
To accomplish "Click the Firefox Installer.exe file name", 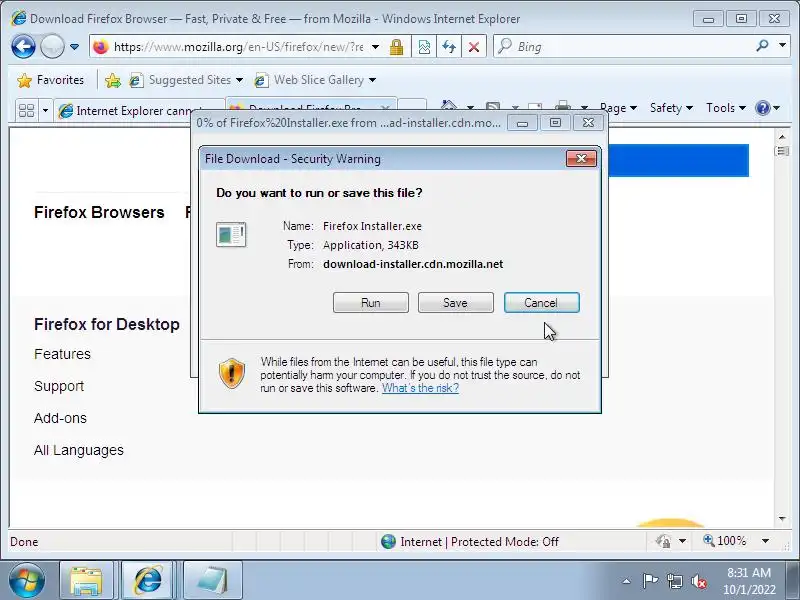I will tap(372, 226).
